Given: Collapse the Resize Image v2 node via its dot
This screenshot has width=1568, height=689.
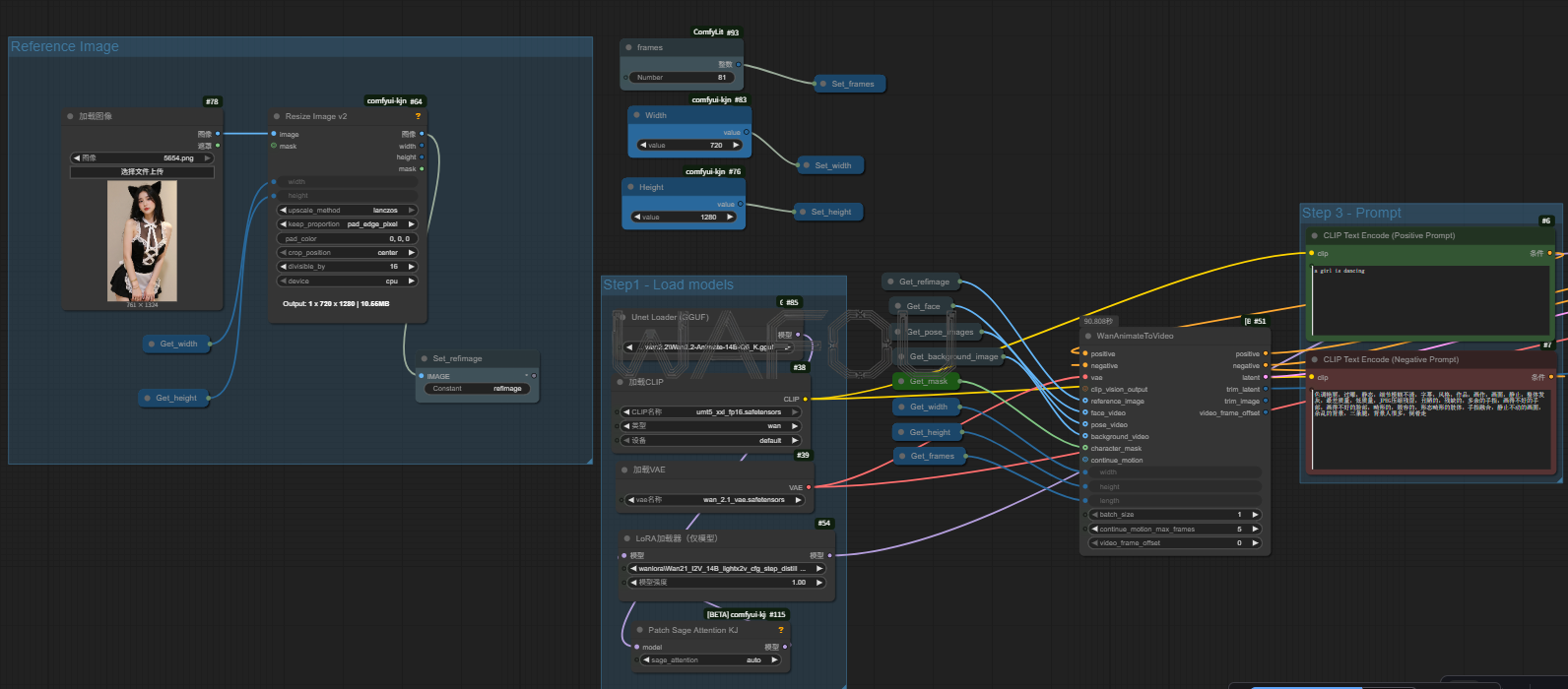Looking at the screenshot, I should (276, 116).
